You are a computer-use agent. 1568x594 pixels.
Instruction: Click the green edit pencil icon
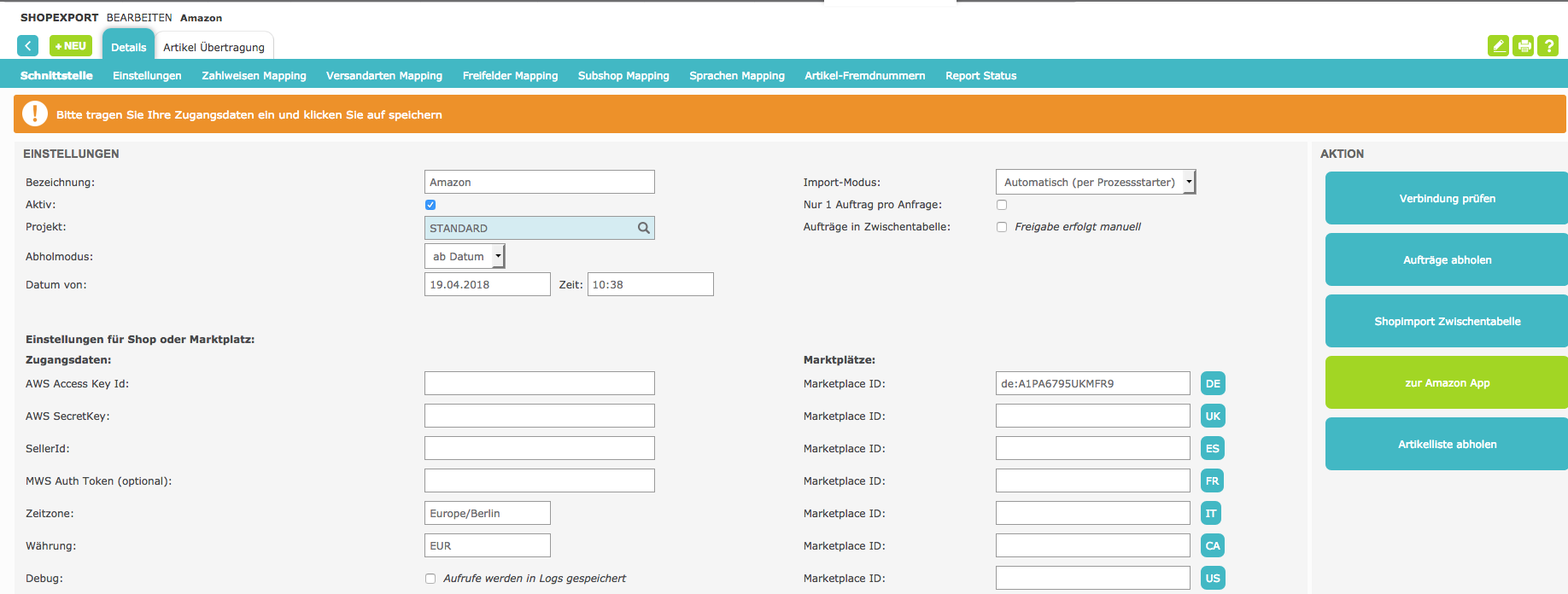tap(1498, 46)
